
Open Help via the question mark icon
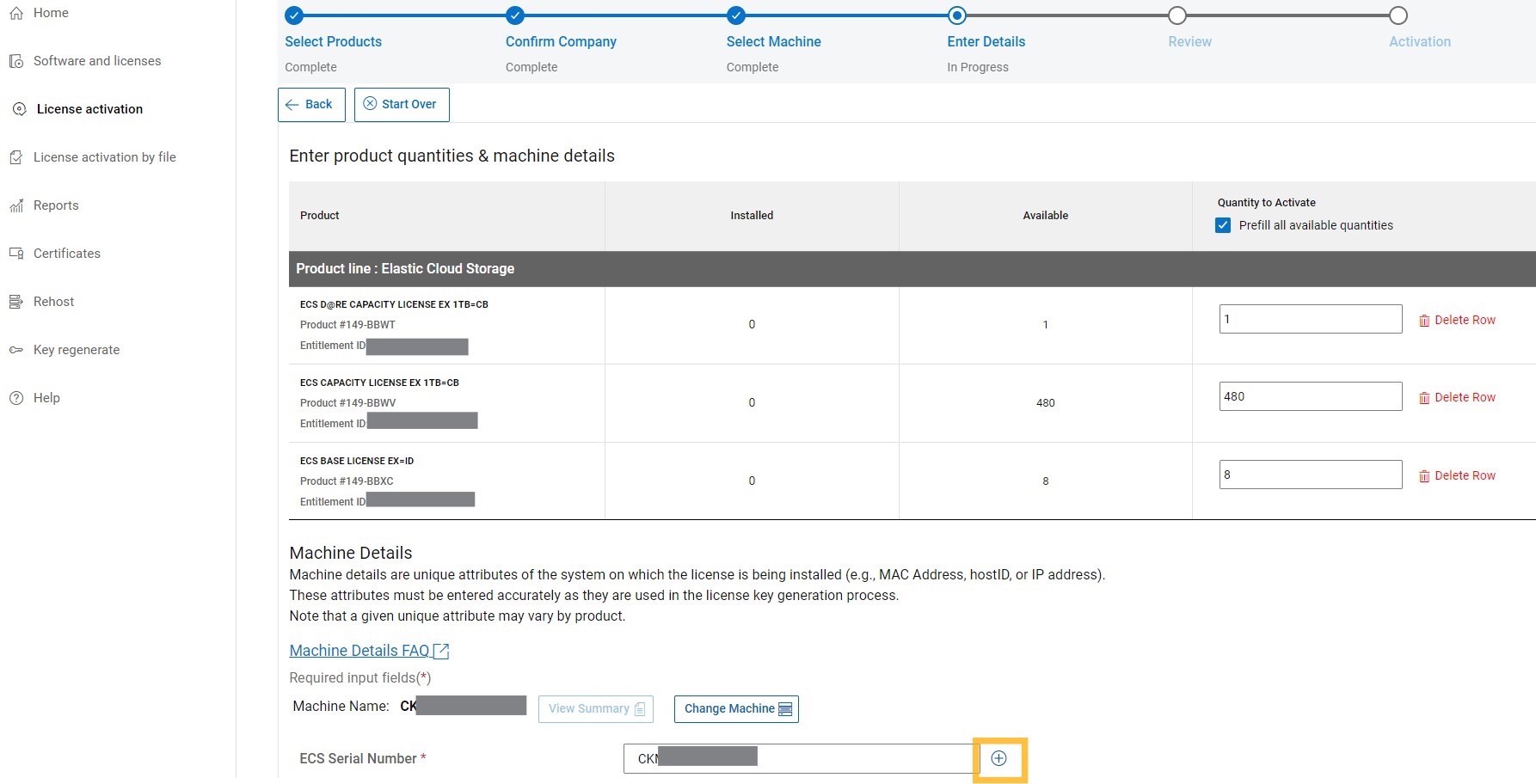(x=15, y=397)
